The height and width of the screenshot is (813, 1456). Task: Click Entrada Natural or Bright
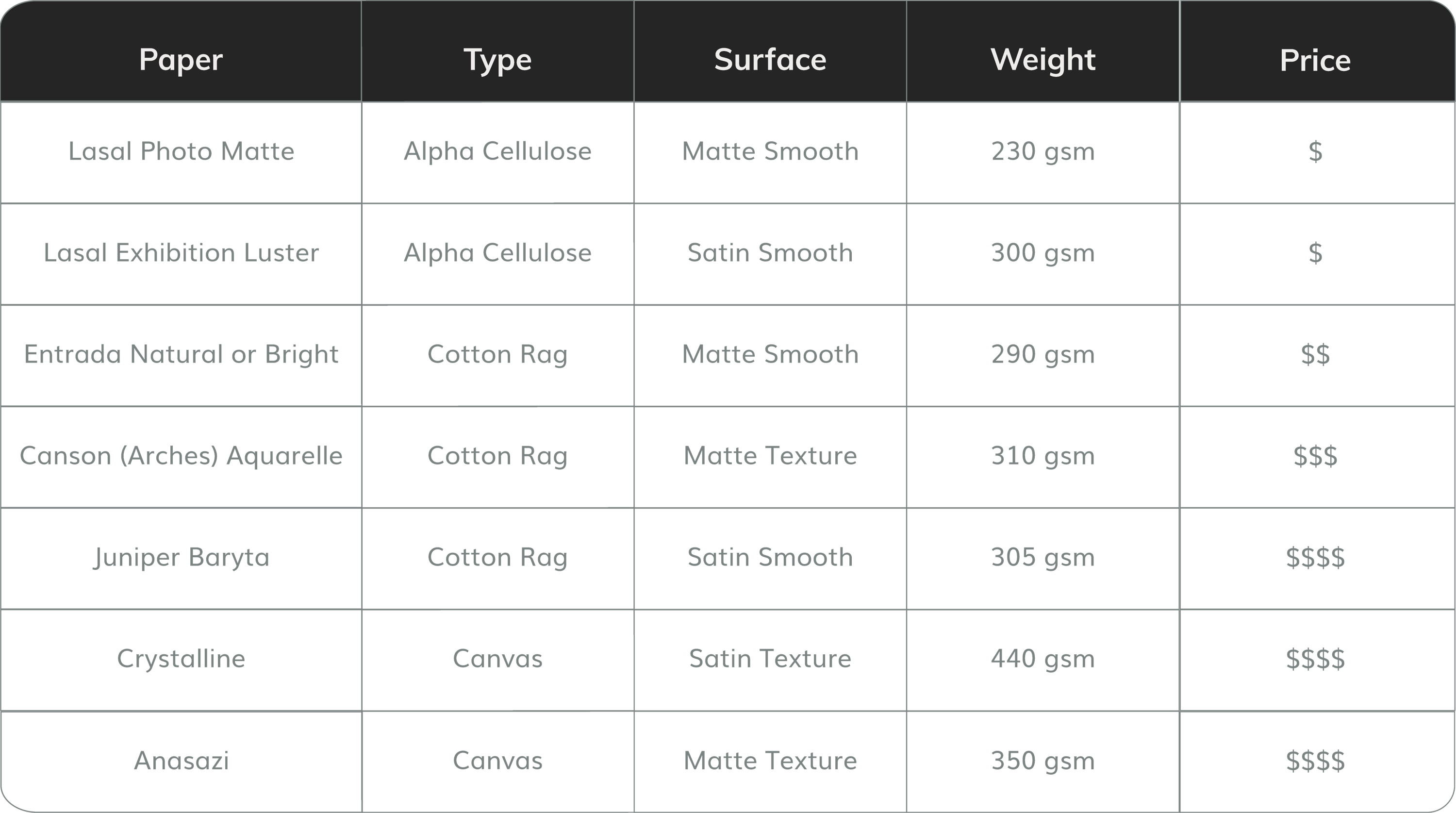point(181,354)
